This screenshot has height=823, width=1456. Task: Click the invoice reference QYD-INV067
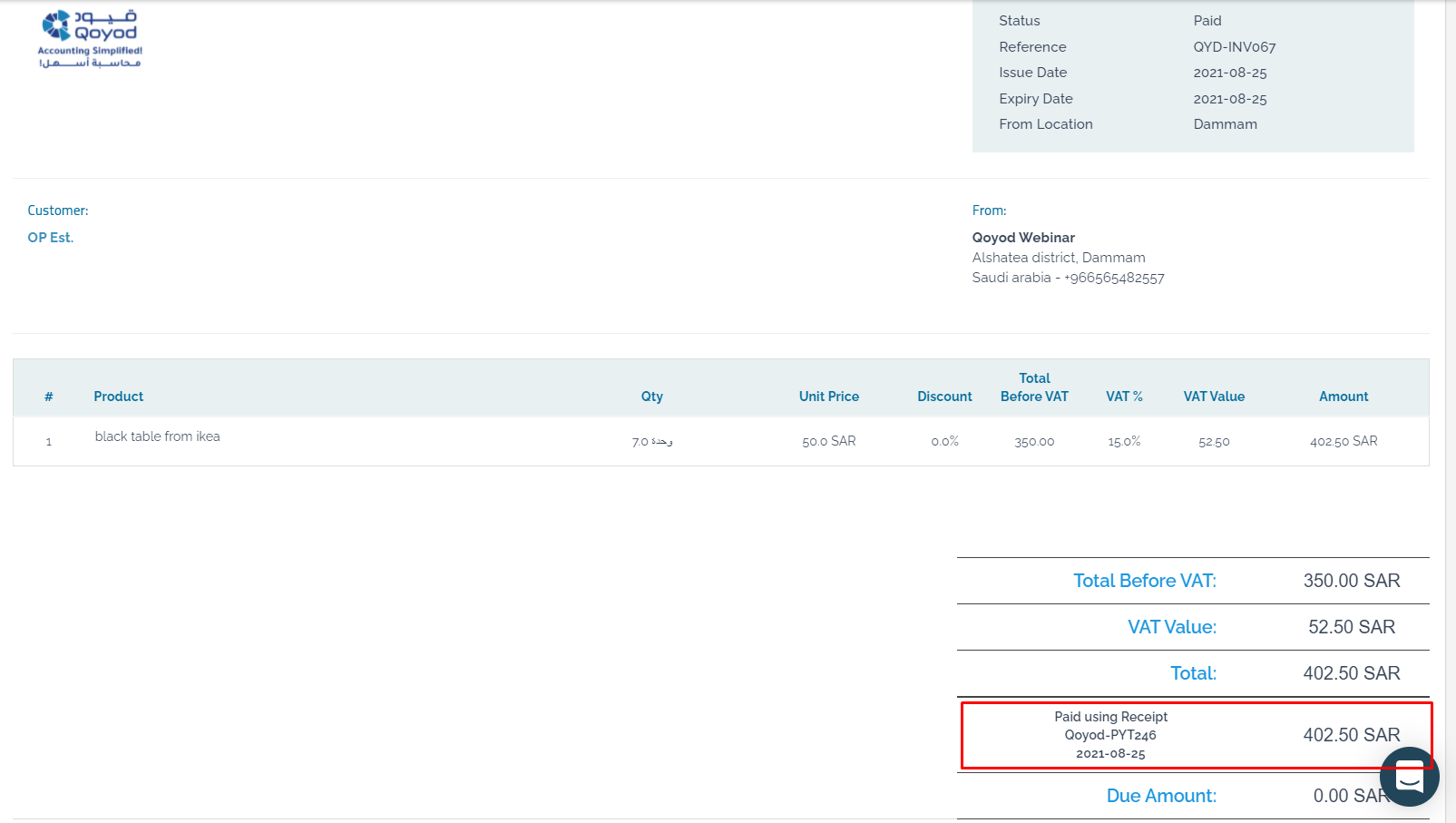(x=1235, y=47)
